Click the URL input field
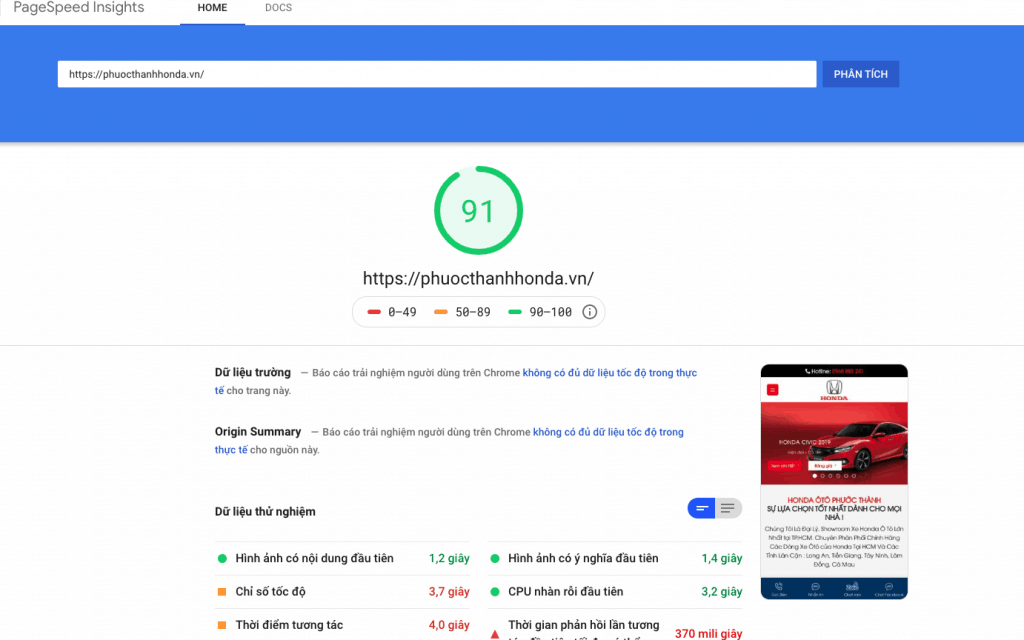Viewport: 1024px width, 640px height. [x=437, y=75]
